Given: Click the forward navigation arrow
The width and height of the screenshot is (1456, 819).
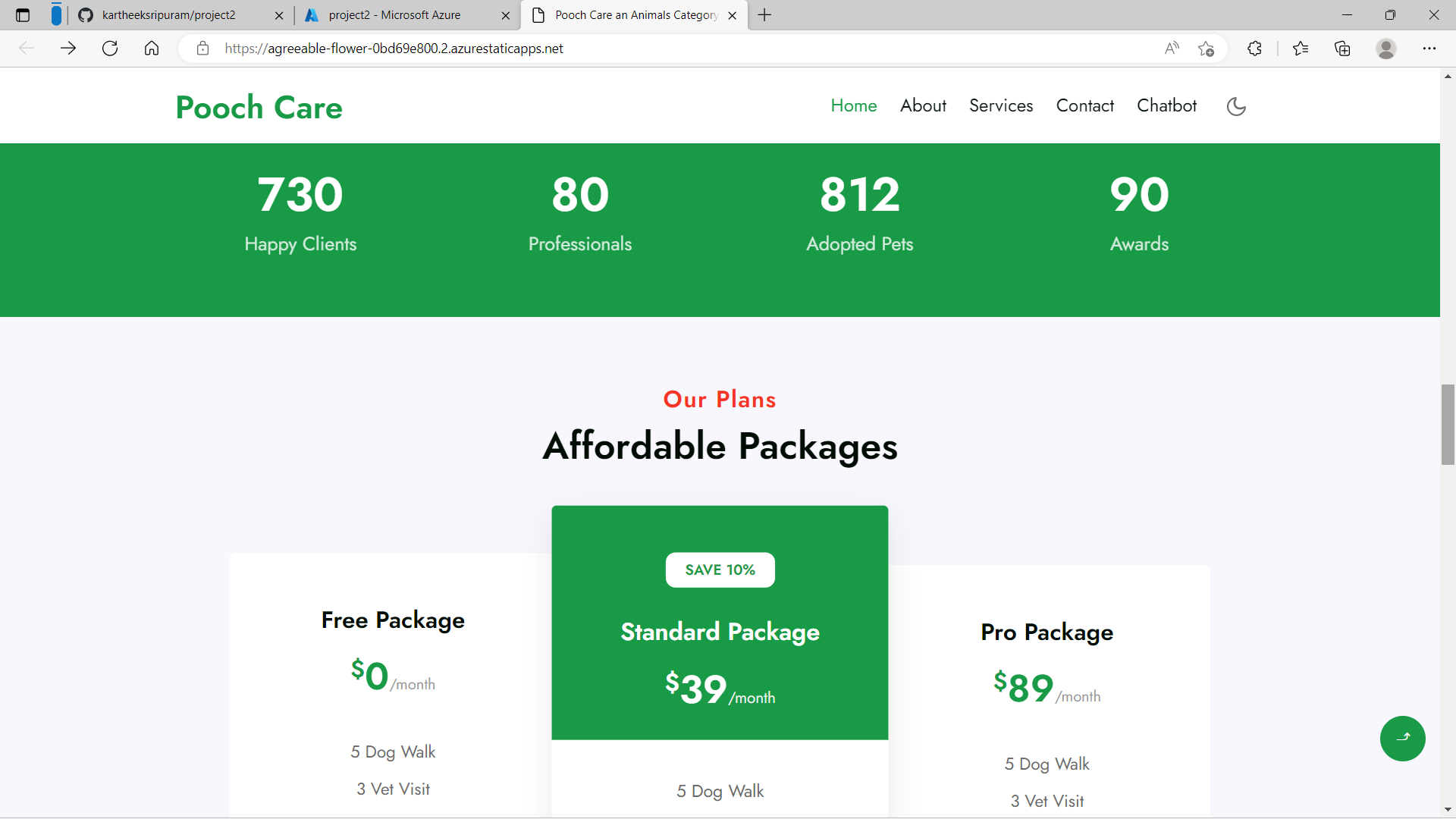Looking at the screenshot, I should [68, 49].
